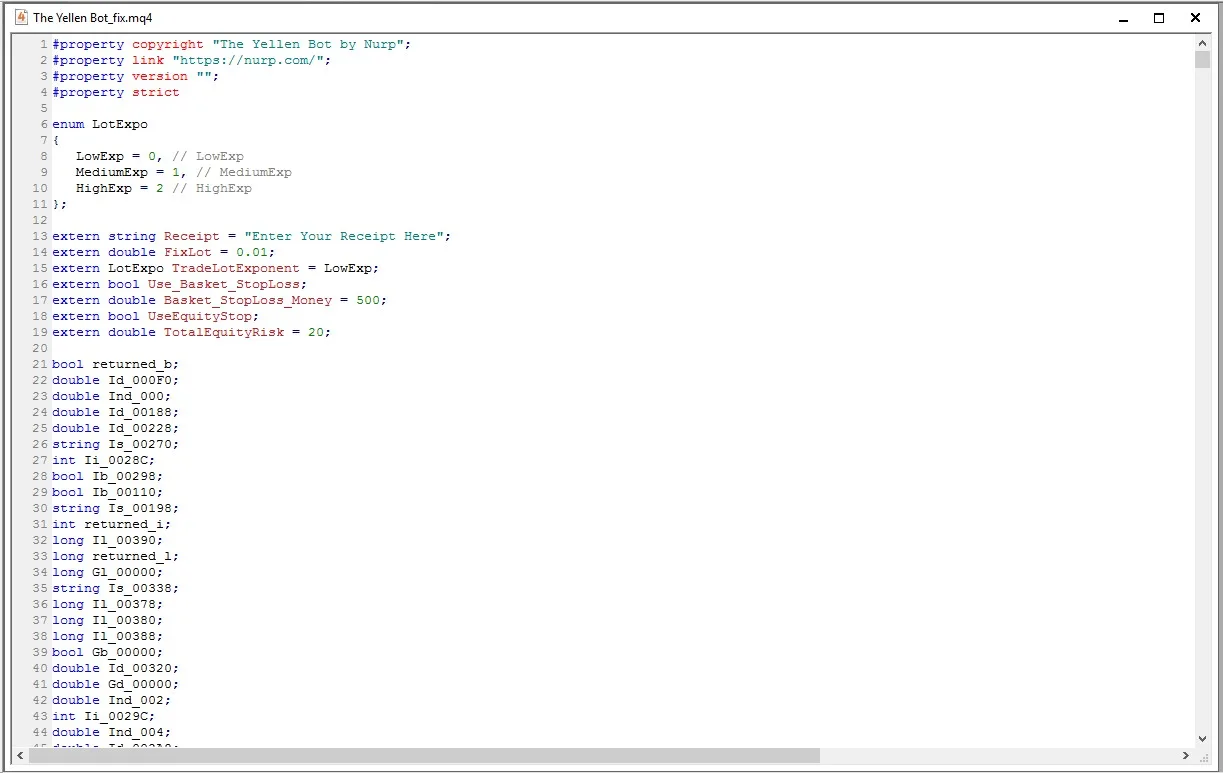The image size is (1223, 773).
Task: Click the "double Ind_002;" line
Action: 112,700
